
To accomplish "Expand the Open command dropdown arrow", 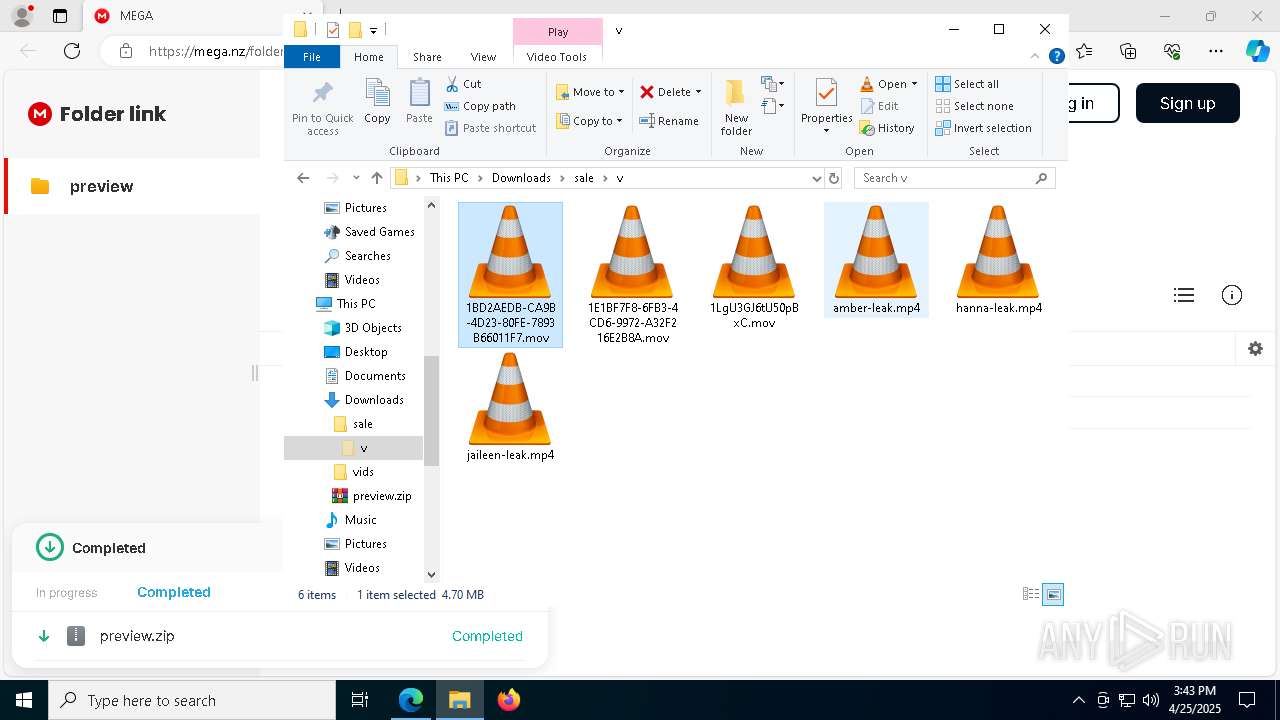I will 914,84.
